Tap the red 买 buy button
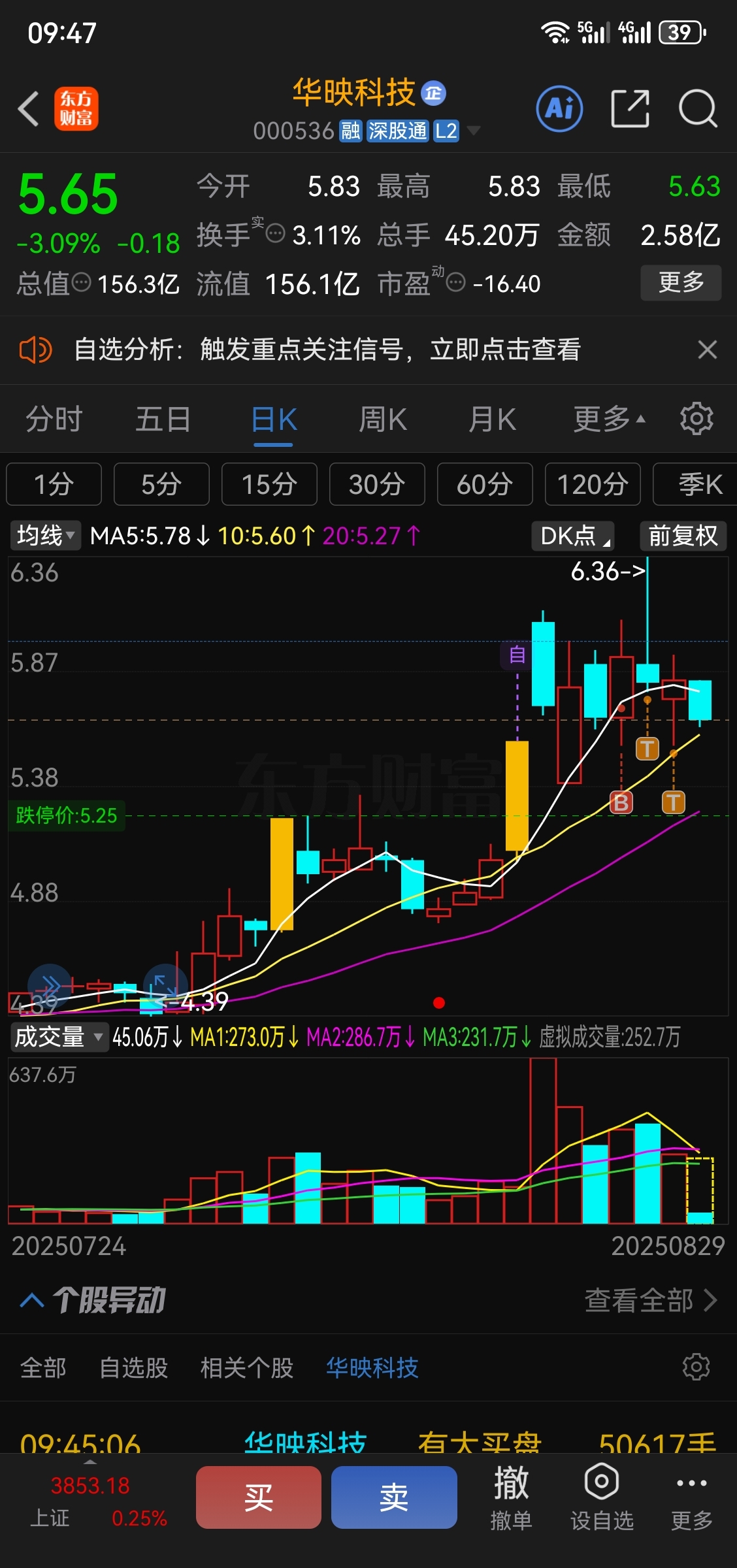 (259, 1497)
